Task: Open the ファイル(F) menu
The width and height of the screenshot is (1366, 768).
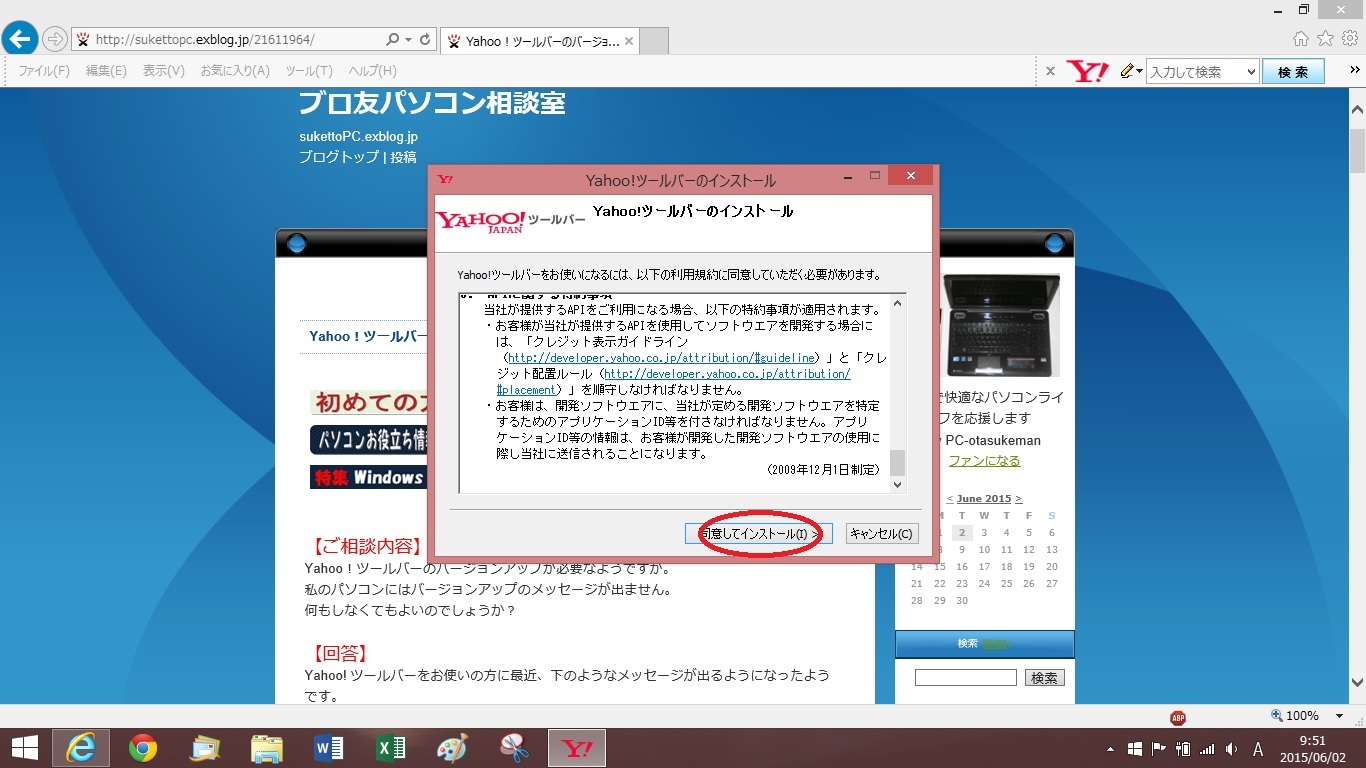Action: point(44,71)
